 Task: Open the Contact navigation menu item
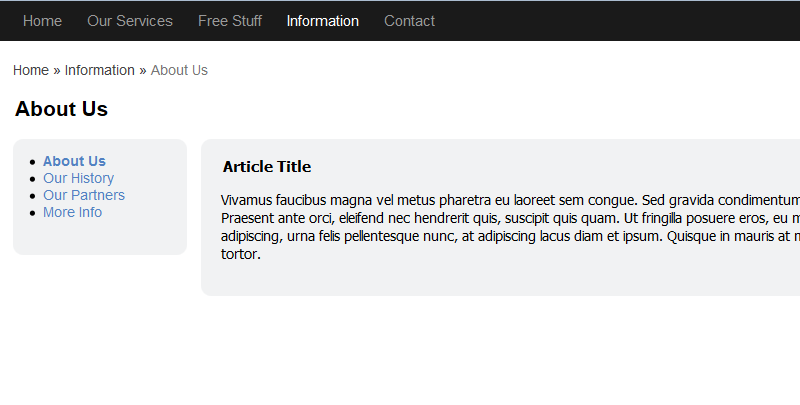409,21
